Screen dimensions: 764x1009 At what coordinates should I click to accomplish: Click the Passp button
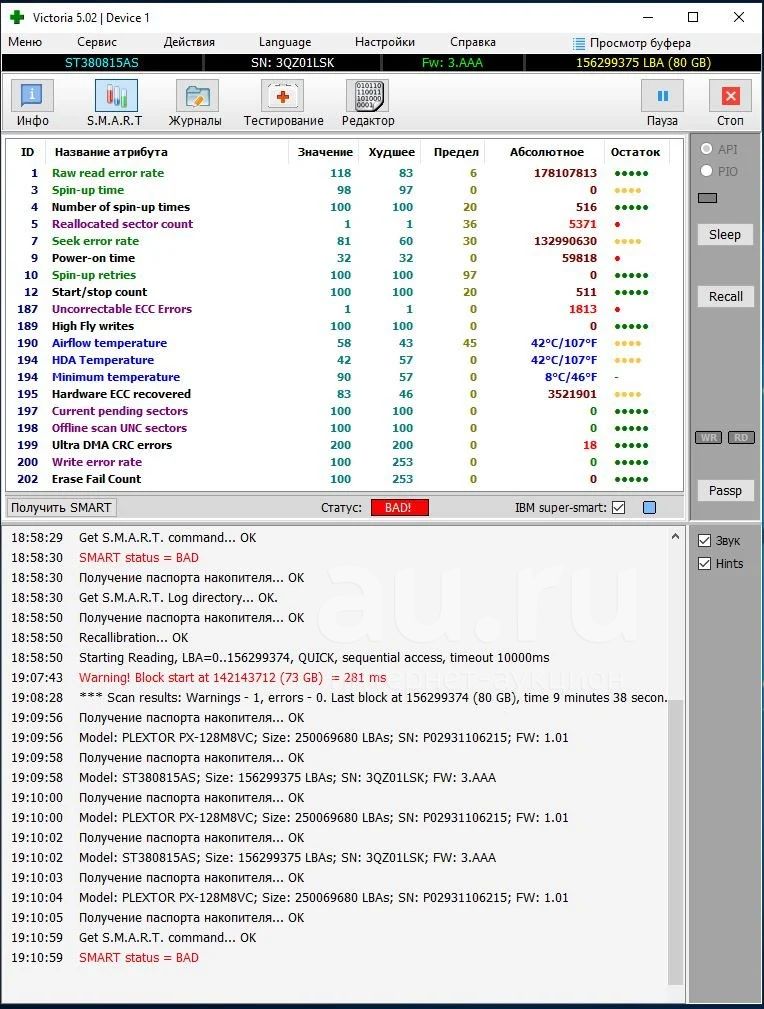[725, 490]
